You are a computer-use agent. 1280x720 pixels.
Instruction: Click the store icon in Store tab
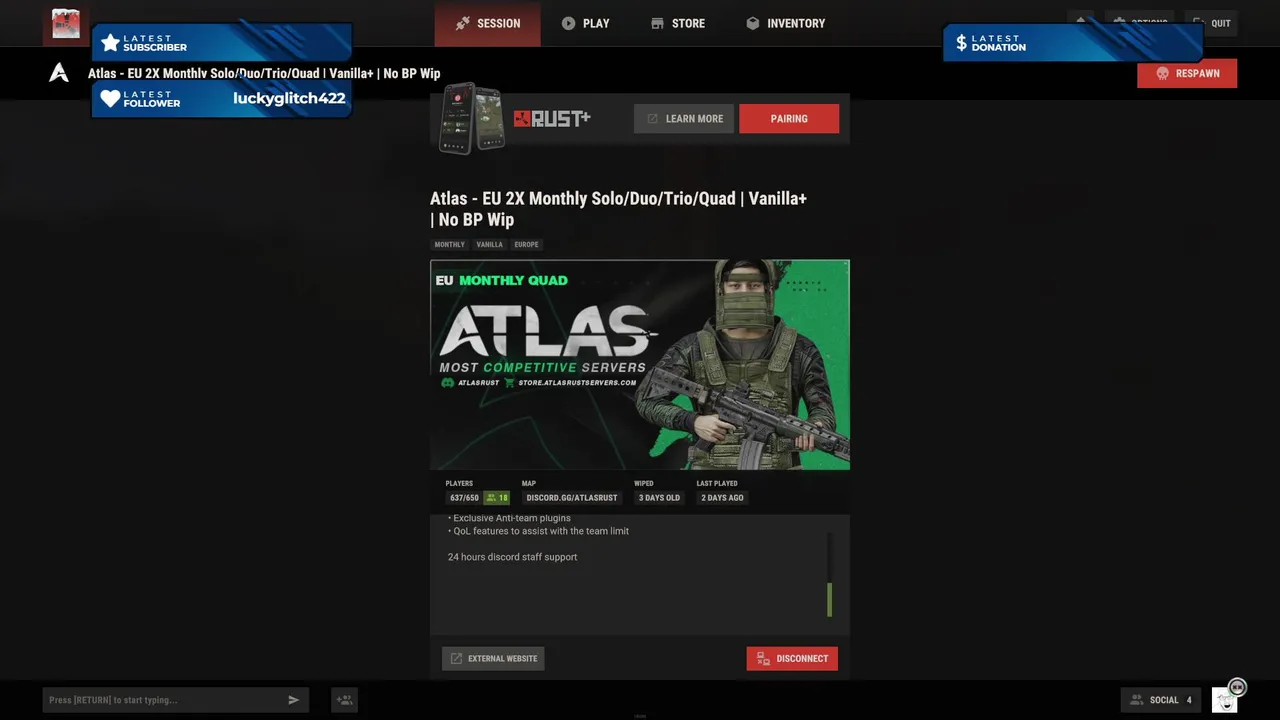tap(657, 23)
